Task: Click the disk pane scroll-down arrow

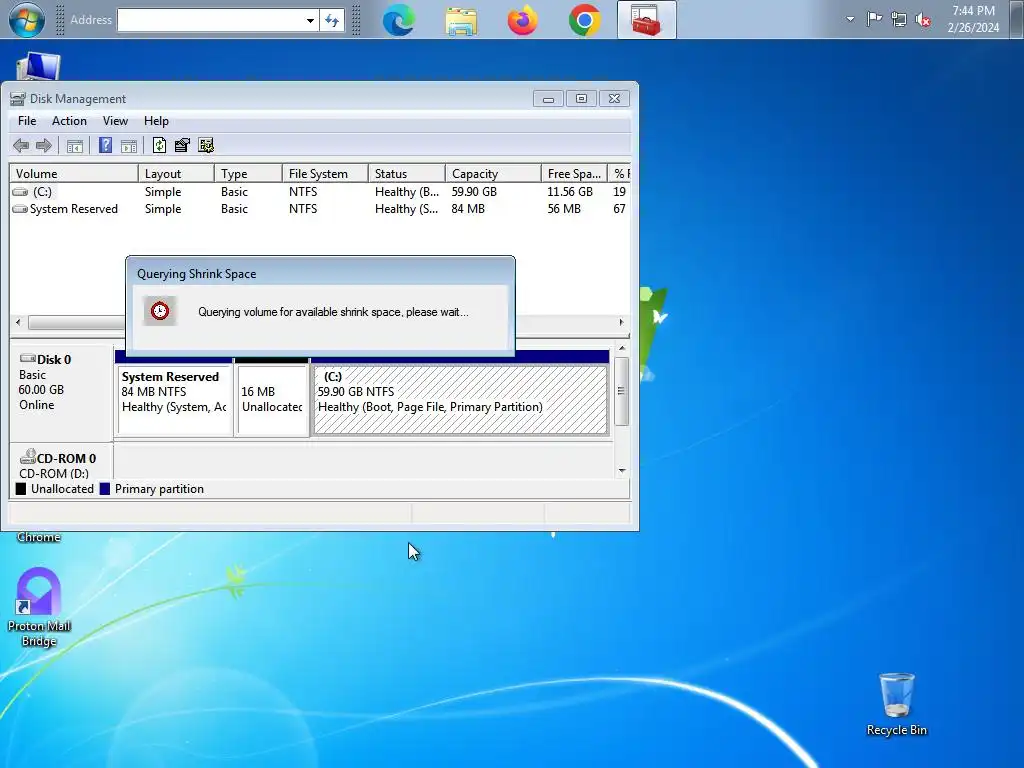Action: (x=622, y=470)
